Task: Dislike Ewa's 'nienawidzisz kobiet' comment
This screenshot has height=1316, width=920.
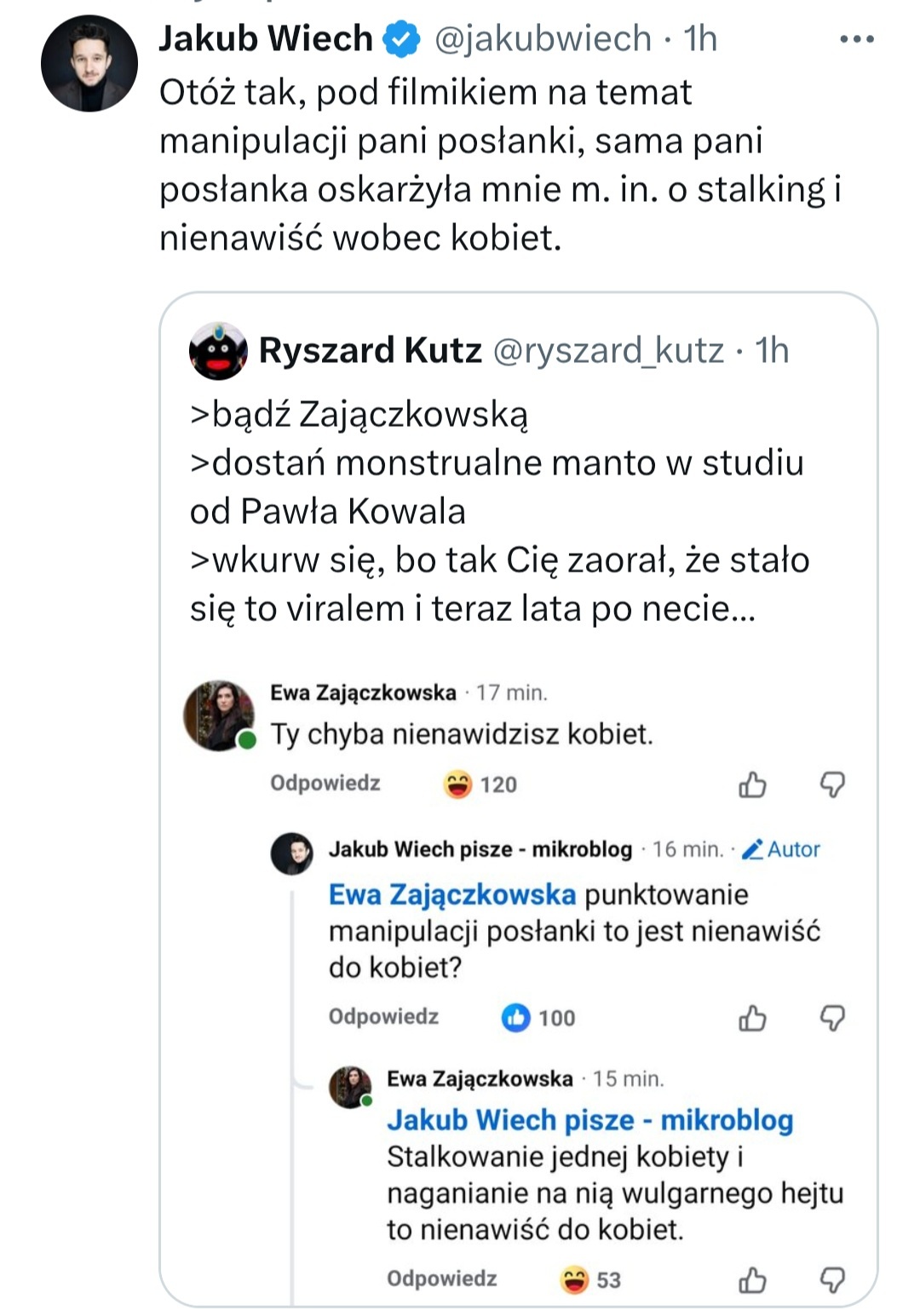Action: [x=832, y=784]
